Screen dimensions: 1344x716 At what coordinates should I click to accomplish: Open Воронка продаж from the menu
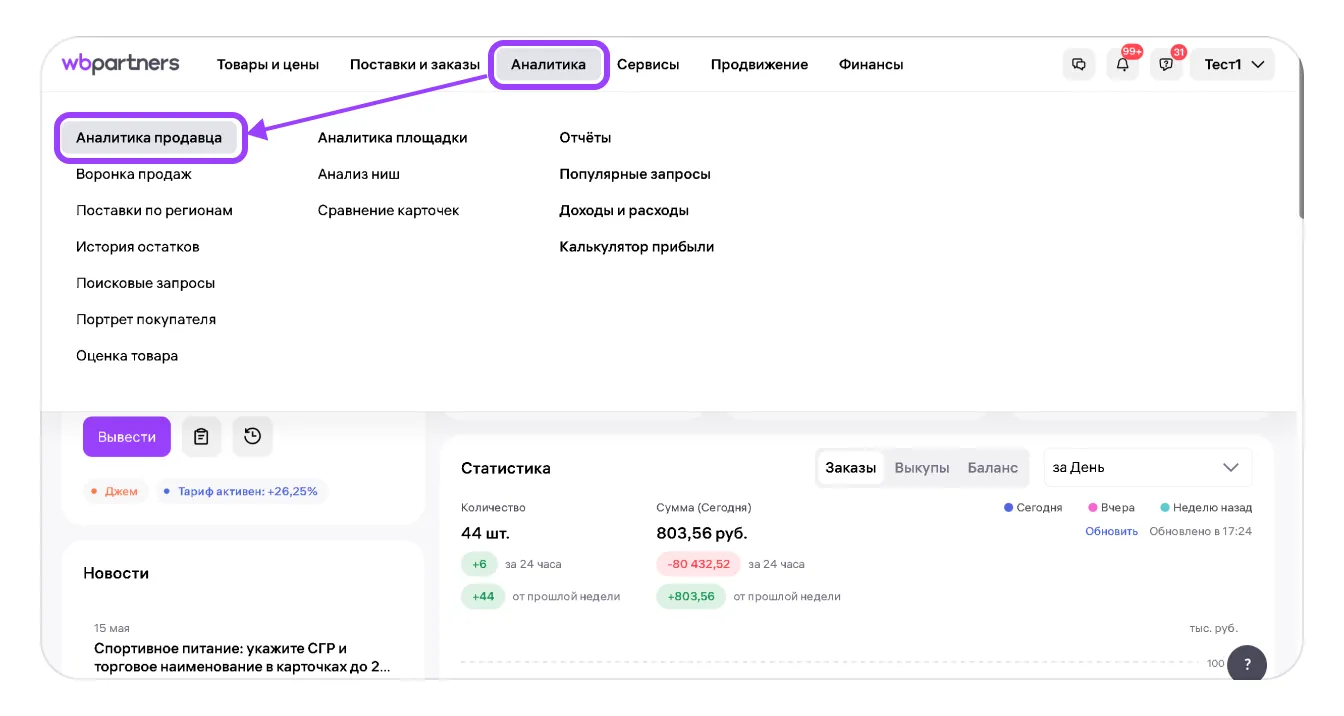134,174
